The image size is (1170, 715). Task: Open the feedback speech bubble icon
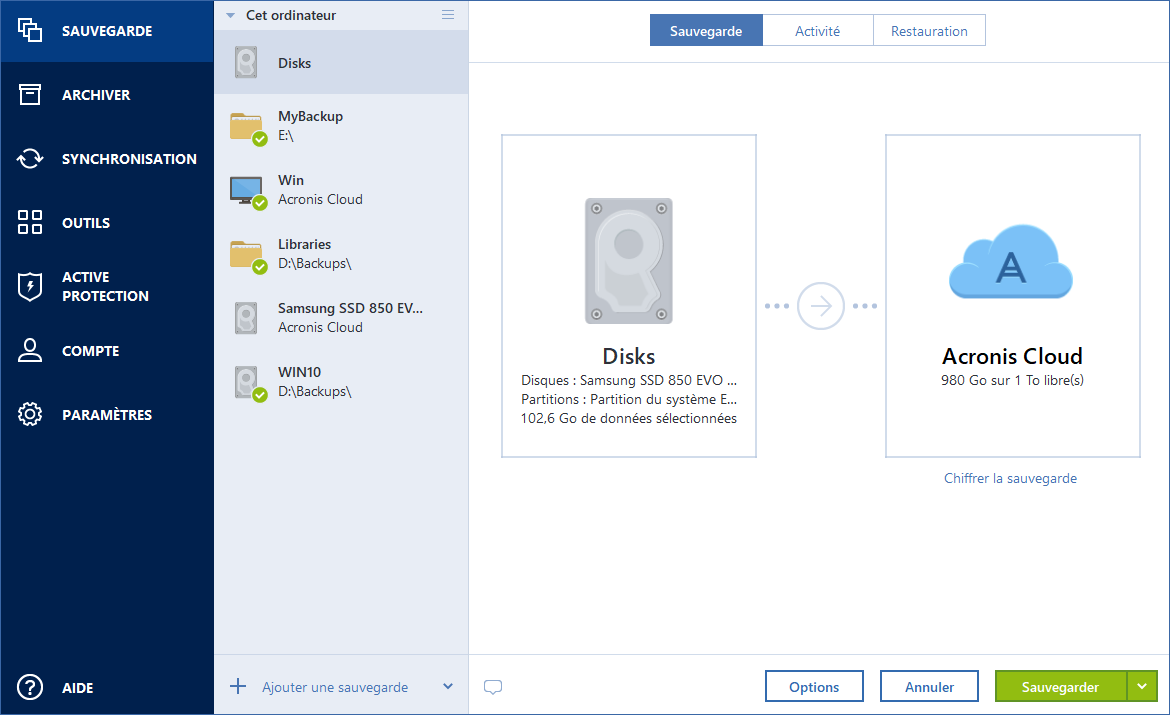(x=492, y=686)
